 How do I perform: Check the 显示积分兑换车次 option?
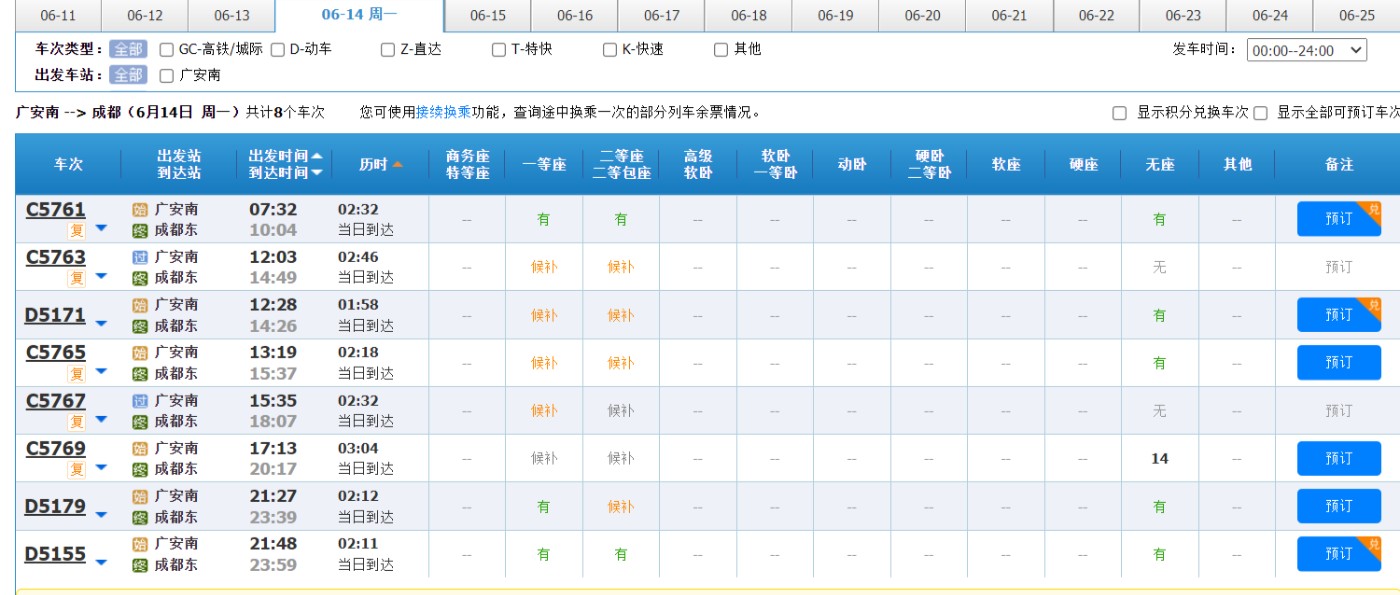click(1120, 113)
